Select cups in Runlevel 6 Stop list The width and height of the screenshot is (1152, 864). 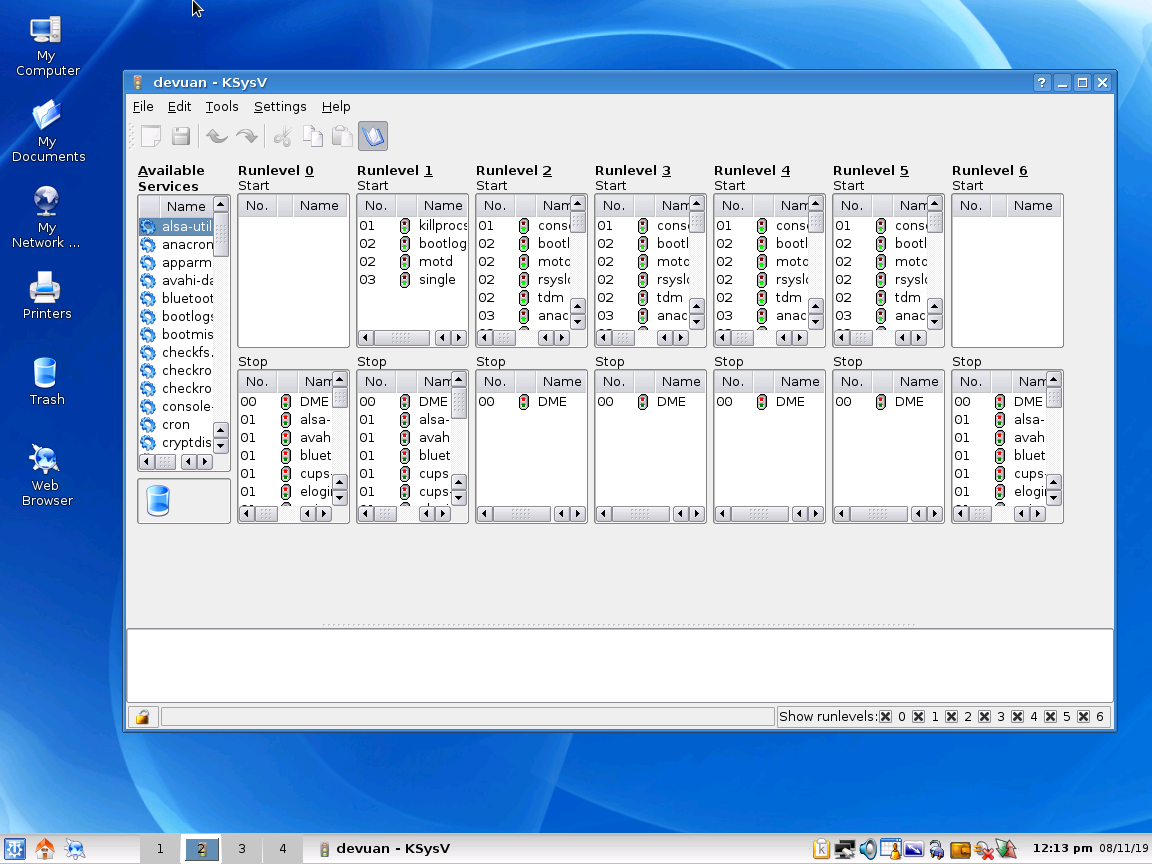[x=999, y=474]
